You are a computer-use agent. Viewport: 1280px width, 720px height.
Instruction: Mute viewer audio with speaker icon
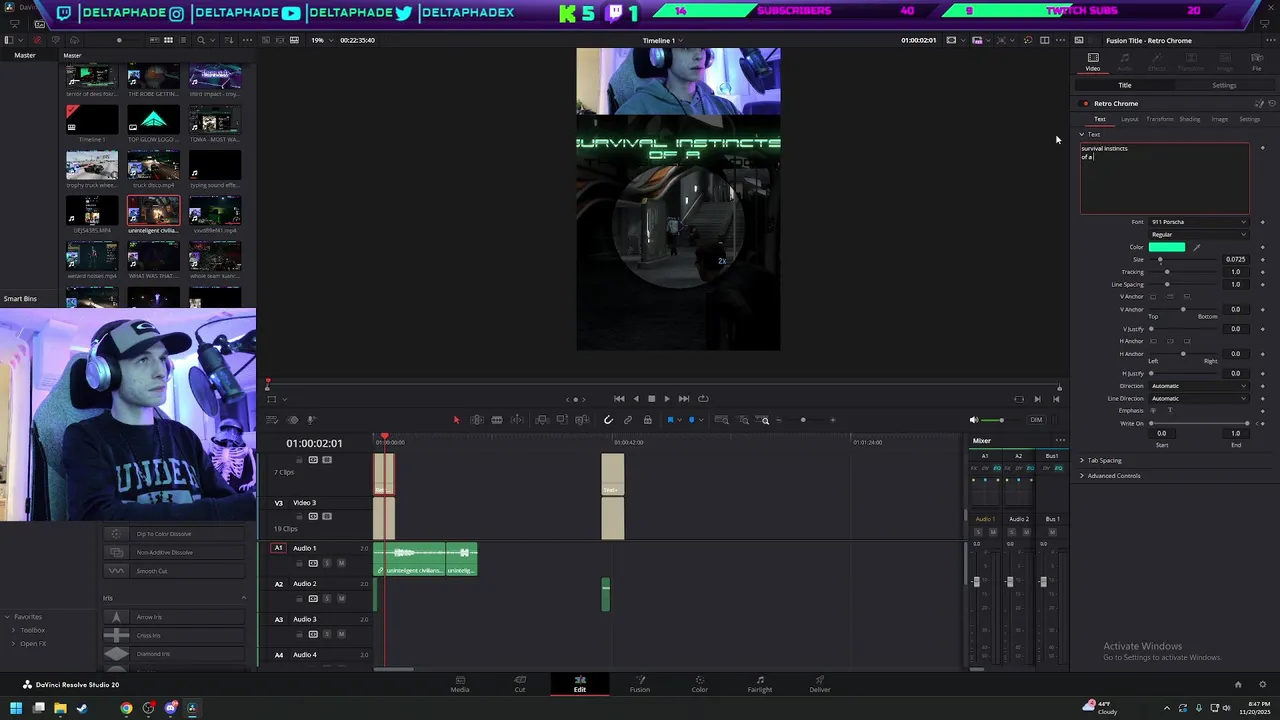pyautogui.click(x=974, y=420)
